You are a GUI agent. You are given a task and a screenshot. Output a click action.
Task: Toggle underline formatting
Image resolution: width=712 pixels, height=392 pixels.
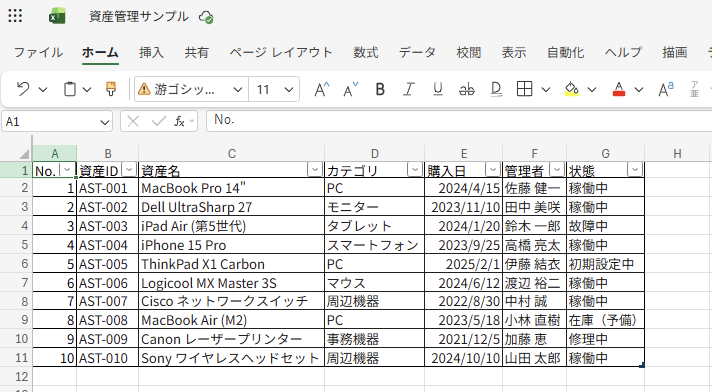(x=438, y=89)
